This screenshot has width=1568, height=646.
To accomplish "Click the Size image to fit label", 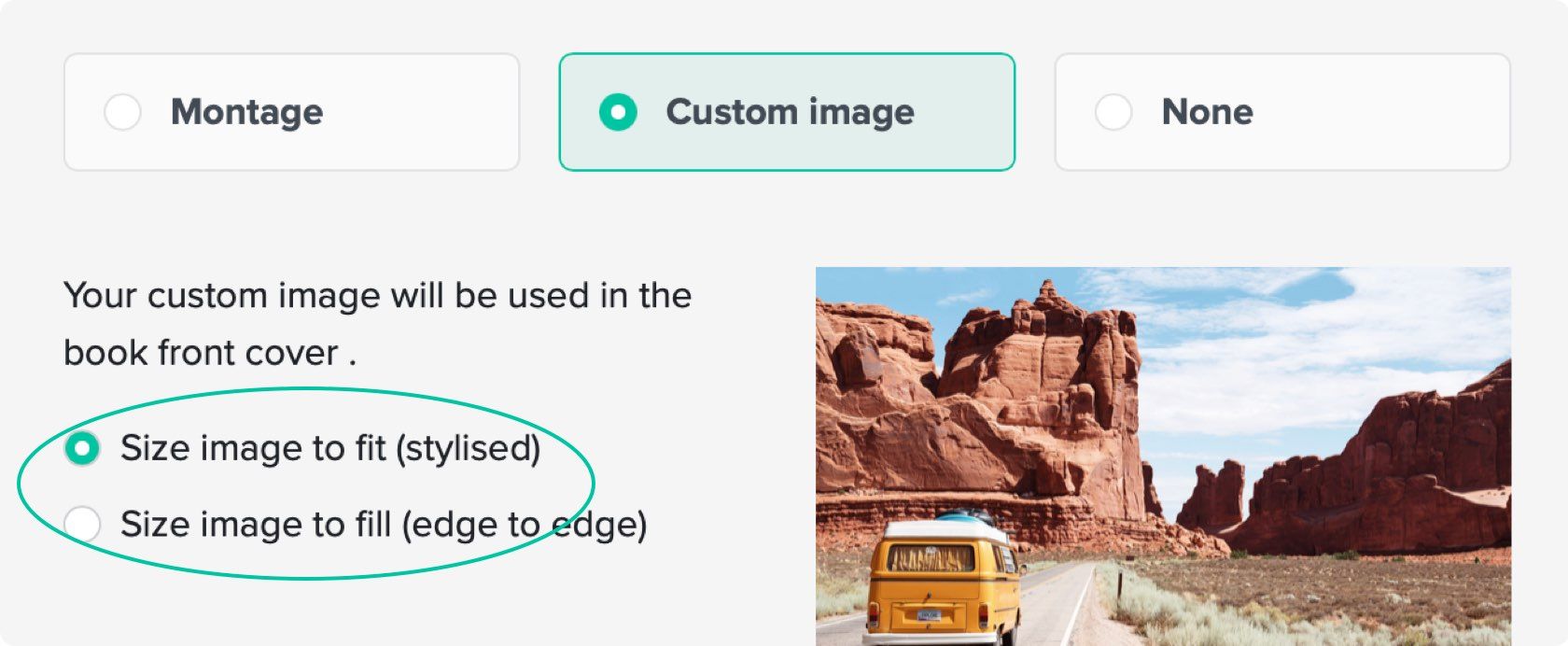I will [x=331, y=448].
